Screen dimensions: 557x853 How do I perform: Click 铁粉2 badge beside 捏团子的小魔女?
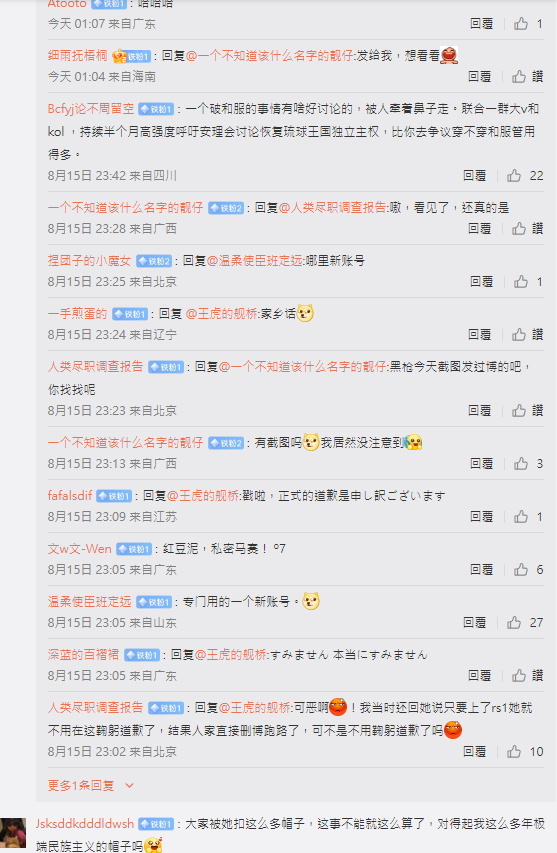pos(154,261)
